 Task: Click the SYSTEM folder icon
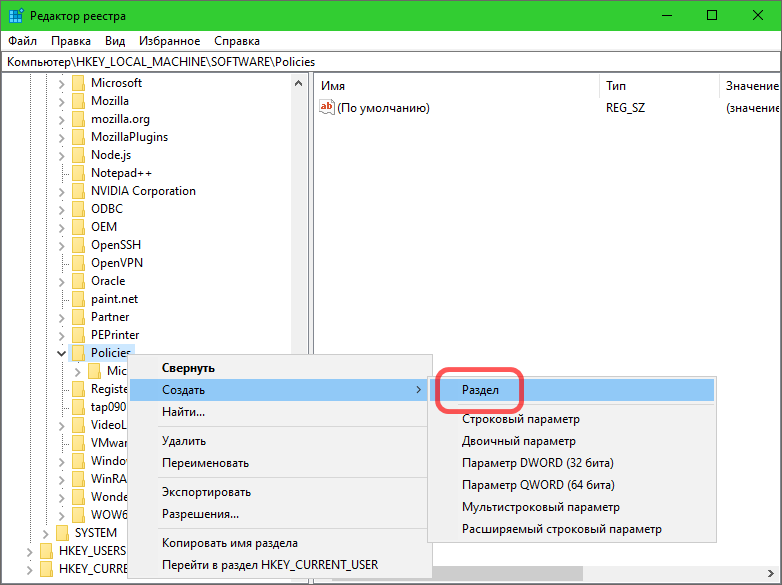pos(62,533)
